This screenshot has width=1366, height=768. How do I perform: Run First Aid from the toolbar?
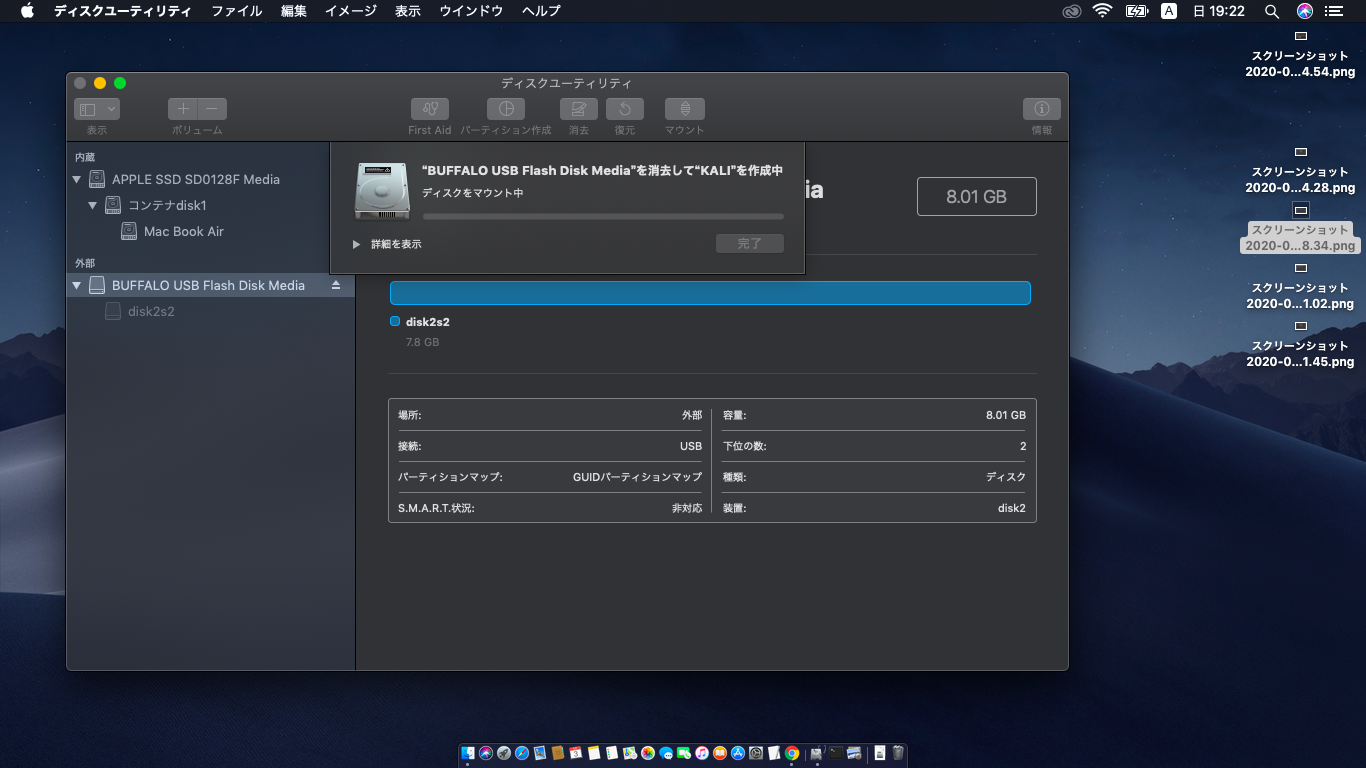click(430, 109)
